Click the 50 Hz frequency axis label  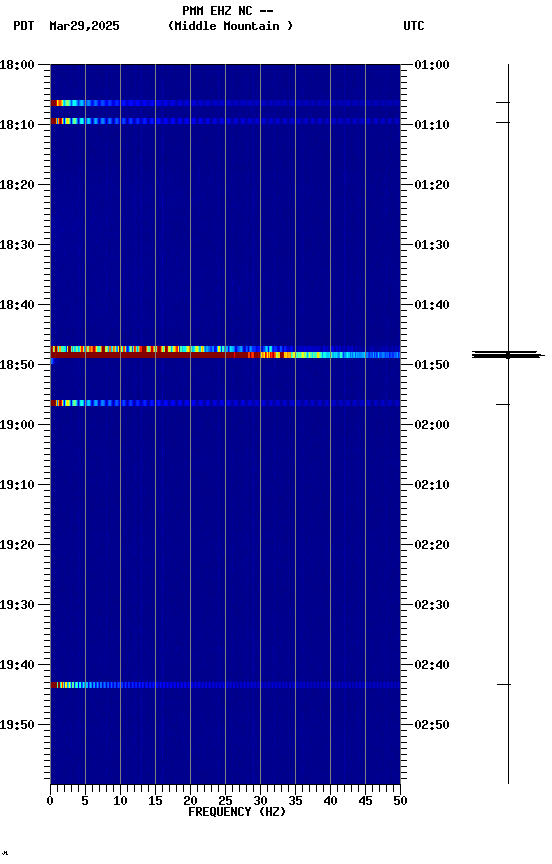point(400,801)
